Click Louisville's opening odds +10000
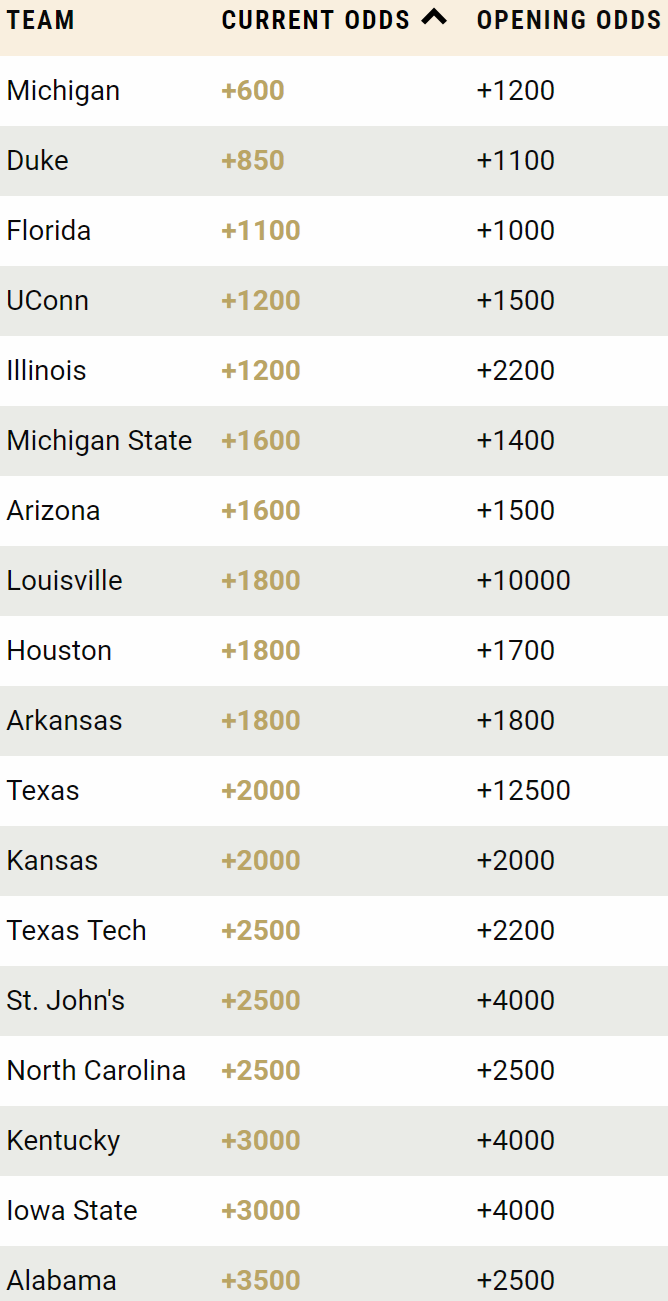This screenshot has height=1301, width=668. point(523,581)
